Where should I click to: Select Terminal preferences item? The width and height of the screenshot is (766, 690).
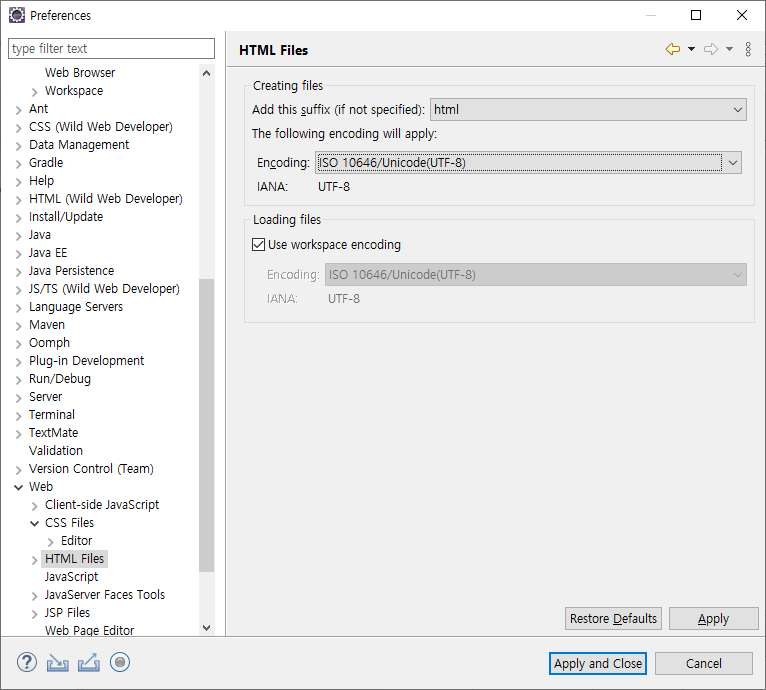52,415
